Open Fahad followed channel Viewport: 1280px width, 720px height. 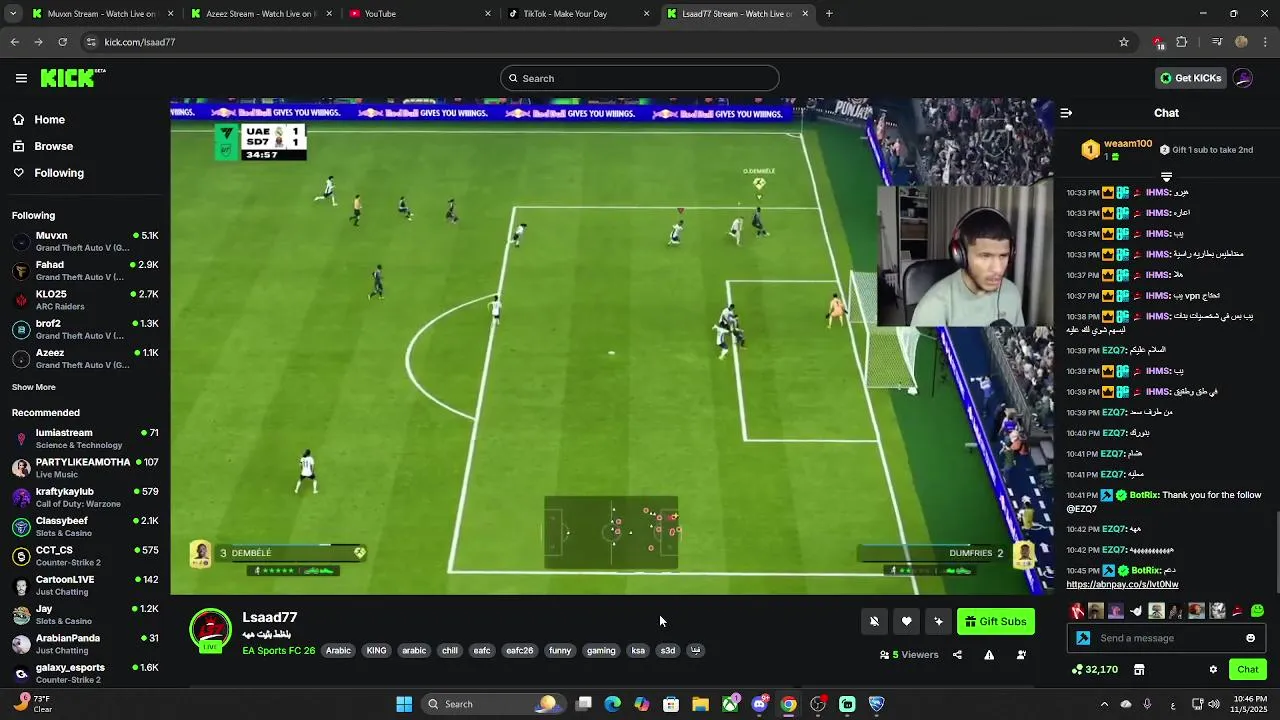[85, 270]
